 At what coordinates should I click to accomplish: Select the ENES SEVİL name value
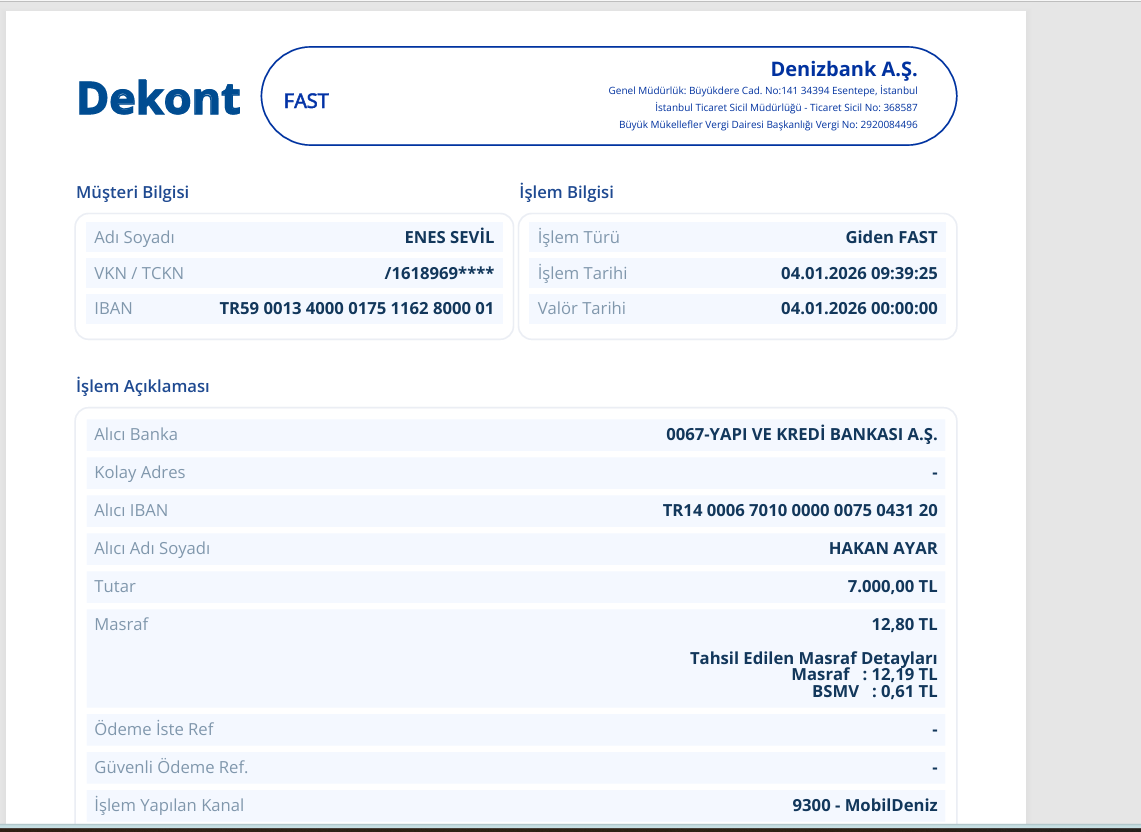pyautogui.click(x=449, y=237)
